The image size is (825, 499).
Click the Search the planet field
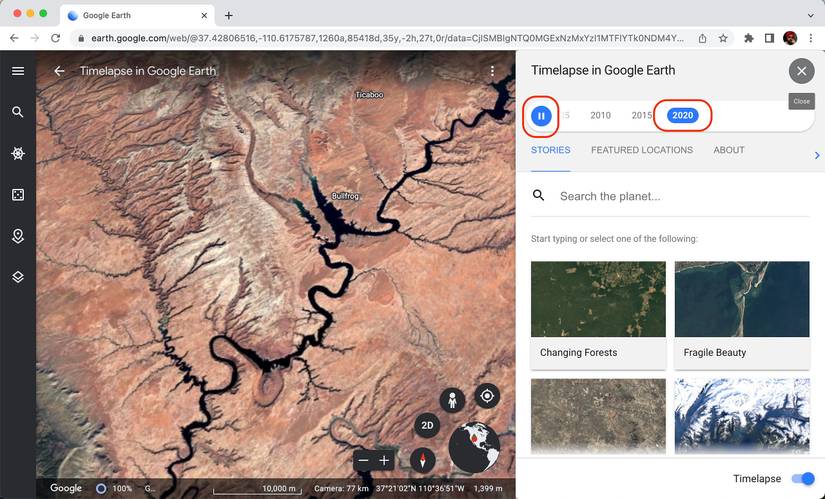pos(684,196)
